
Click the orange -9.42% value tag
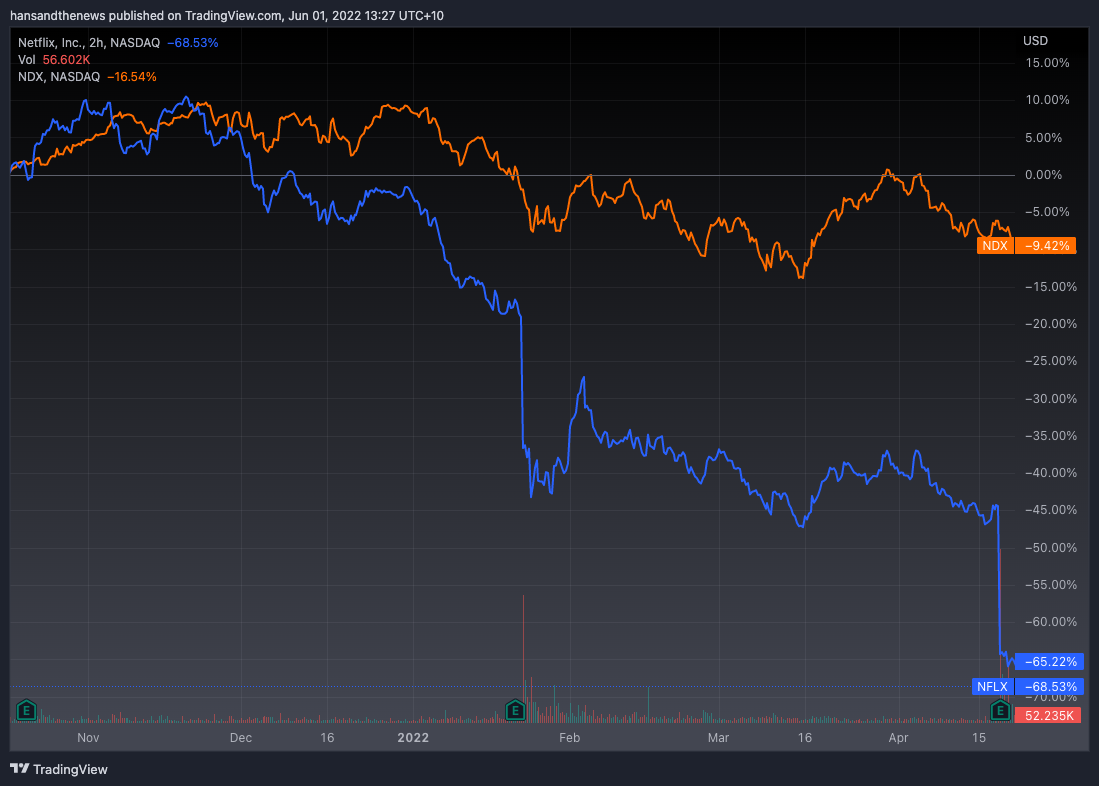click(x=1048, y=245)
